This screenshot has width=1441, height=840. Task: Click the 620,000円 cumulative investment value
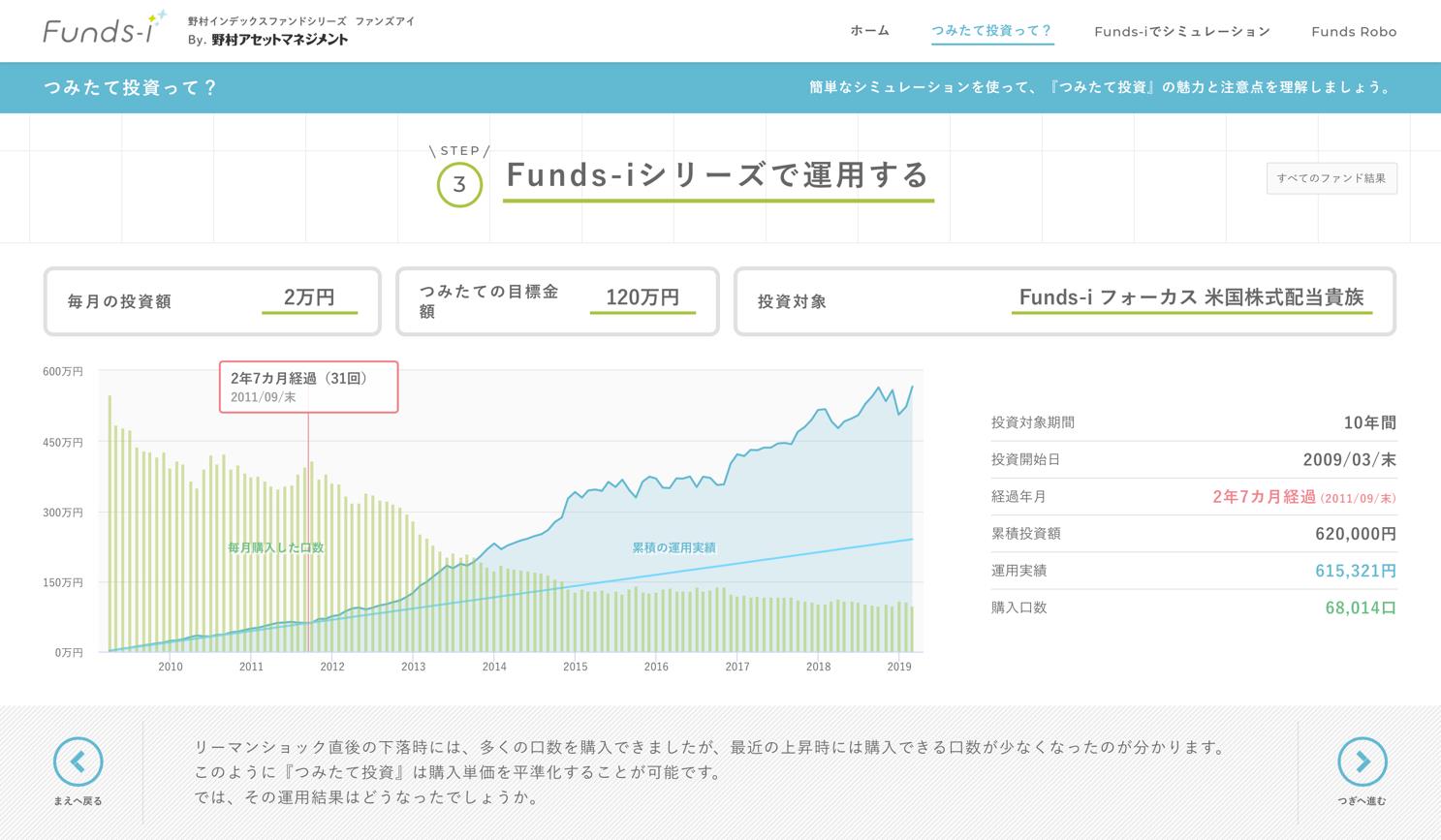[x=1356, y=534]
